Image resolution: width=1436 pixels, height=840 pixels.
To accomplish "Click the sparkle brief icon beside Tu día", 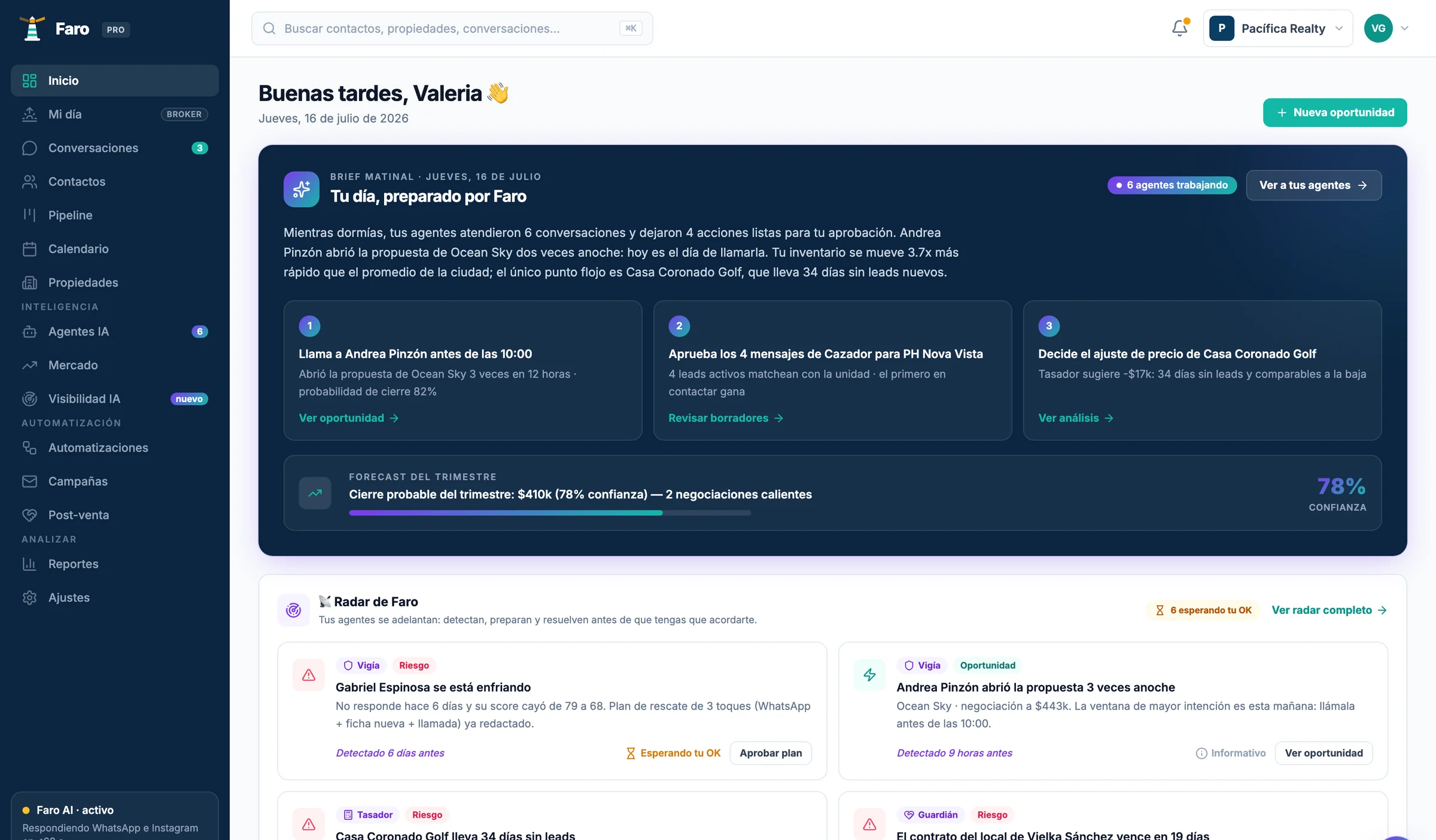I will [302, 189].
